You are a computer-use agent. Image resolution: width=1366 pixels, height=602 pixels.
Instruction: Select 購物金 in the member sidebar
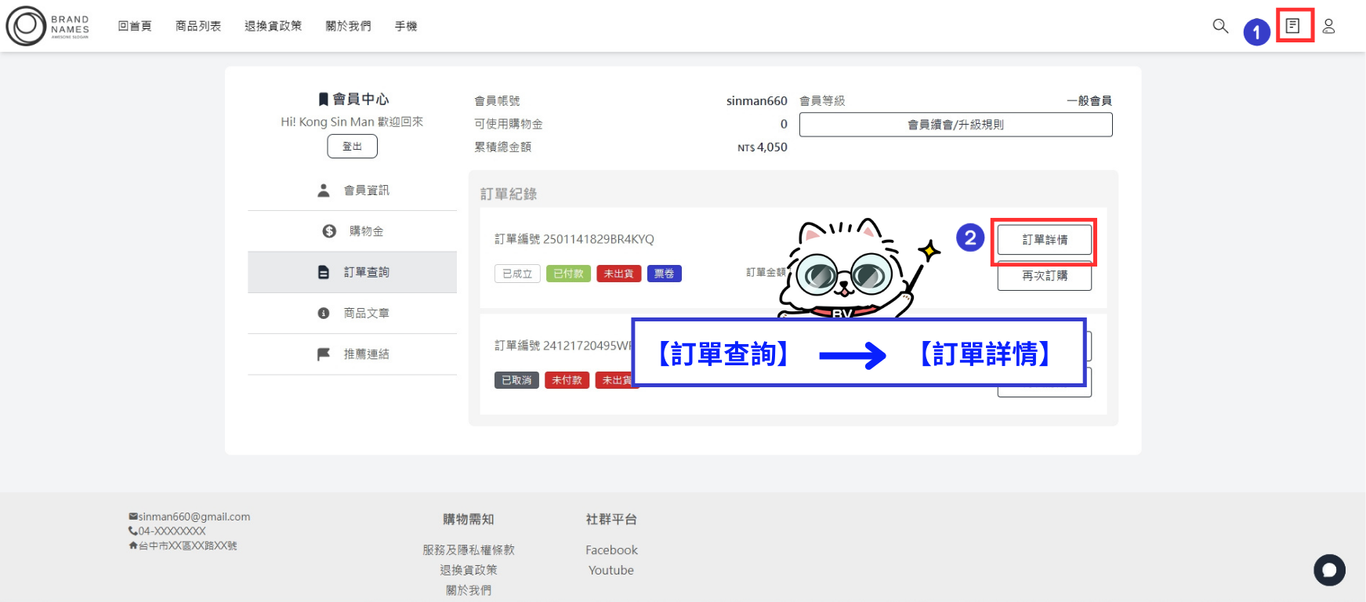click(x=352, y=231)
